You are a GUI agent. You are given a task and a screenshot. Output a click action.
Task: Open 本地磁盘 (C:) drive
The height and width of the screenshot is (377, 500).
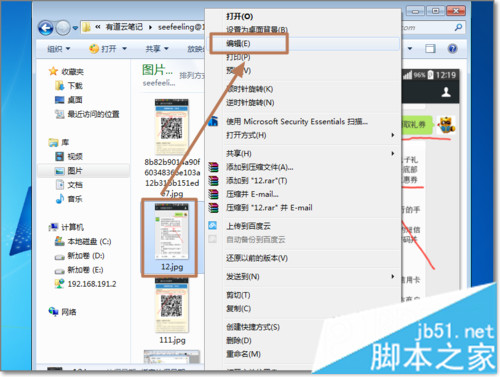(83, 241)
